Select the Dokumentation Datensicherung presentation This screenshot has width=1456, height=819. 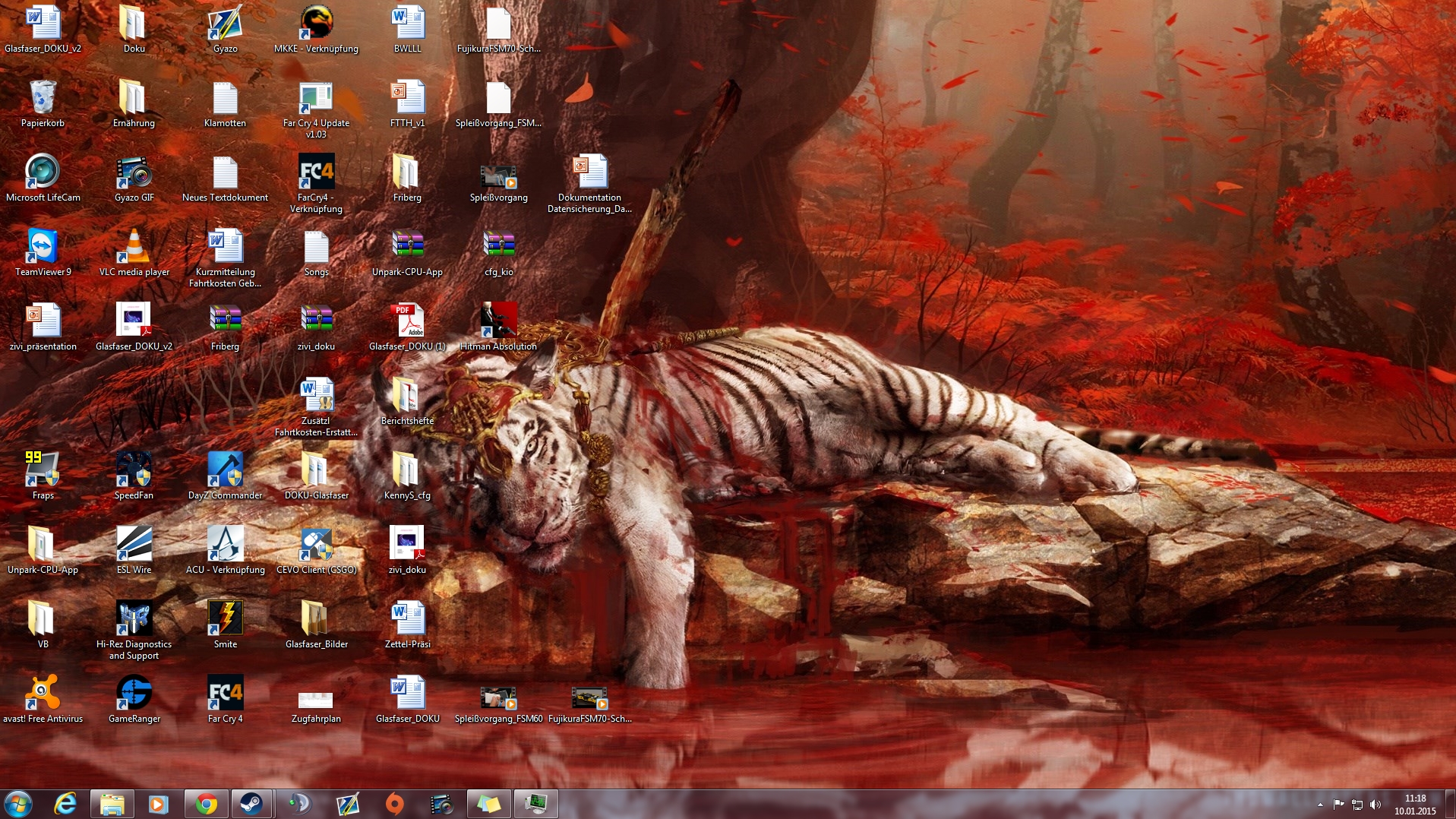coord(589,183)
